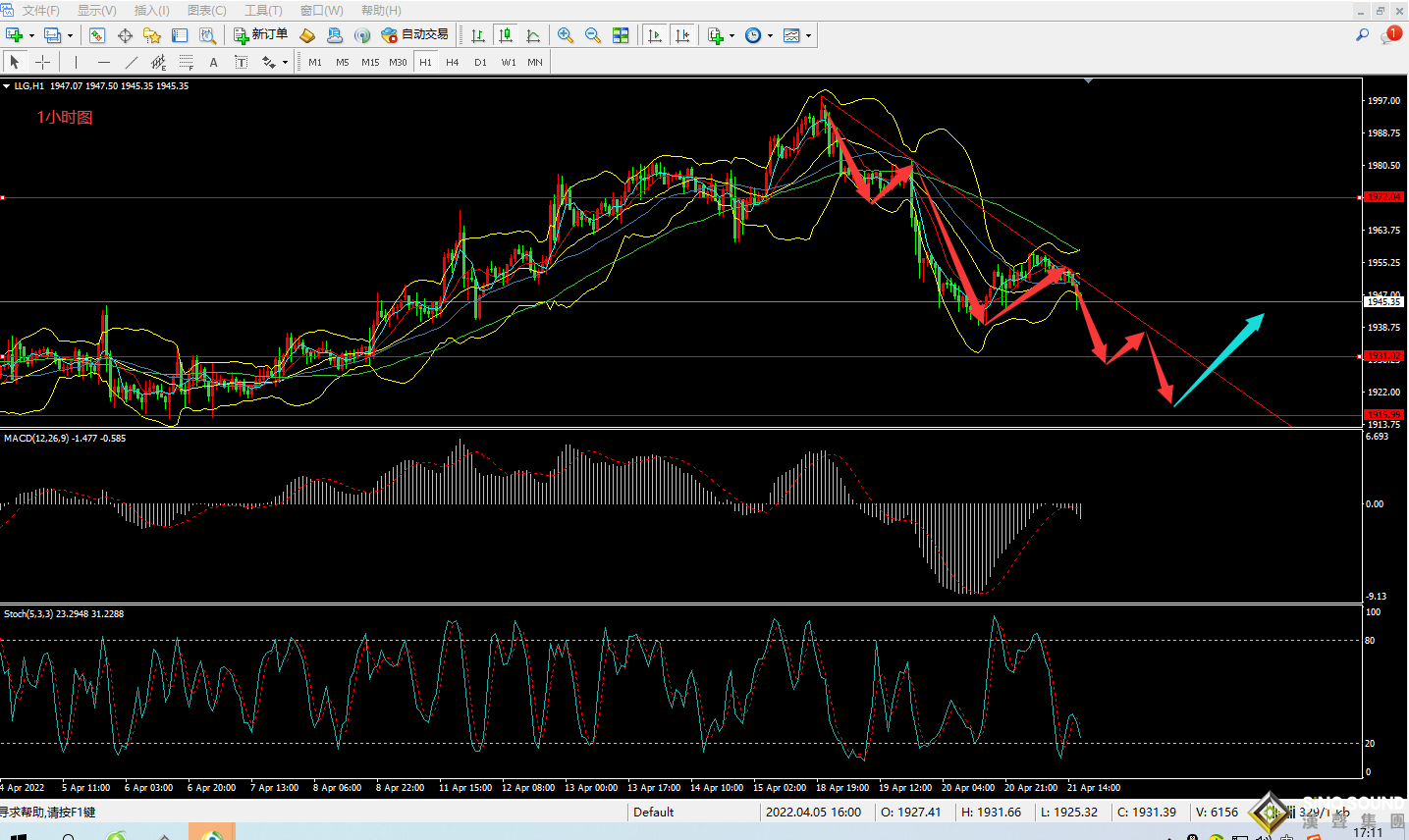The height and width of the screenshot is (840, 1409).
Task: Enable 自动交易 auto trading
Action: tap(415, 35)
